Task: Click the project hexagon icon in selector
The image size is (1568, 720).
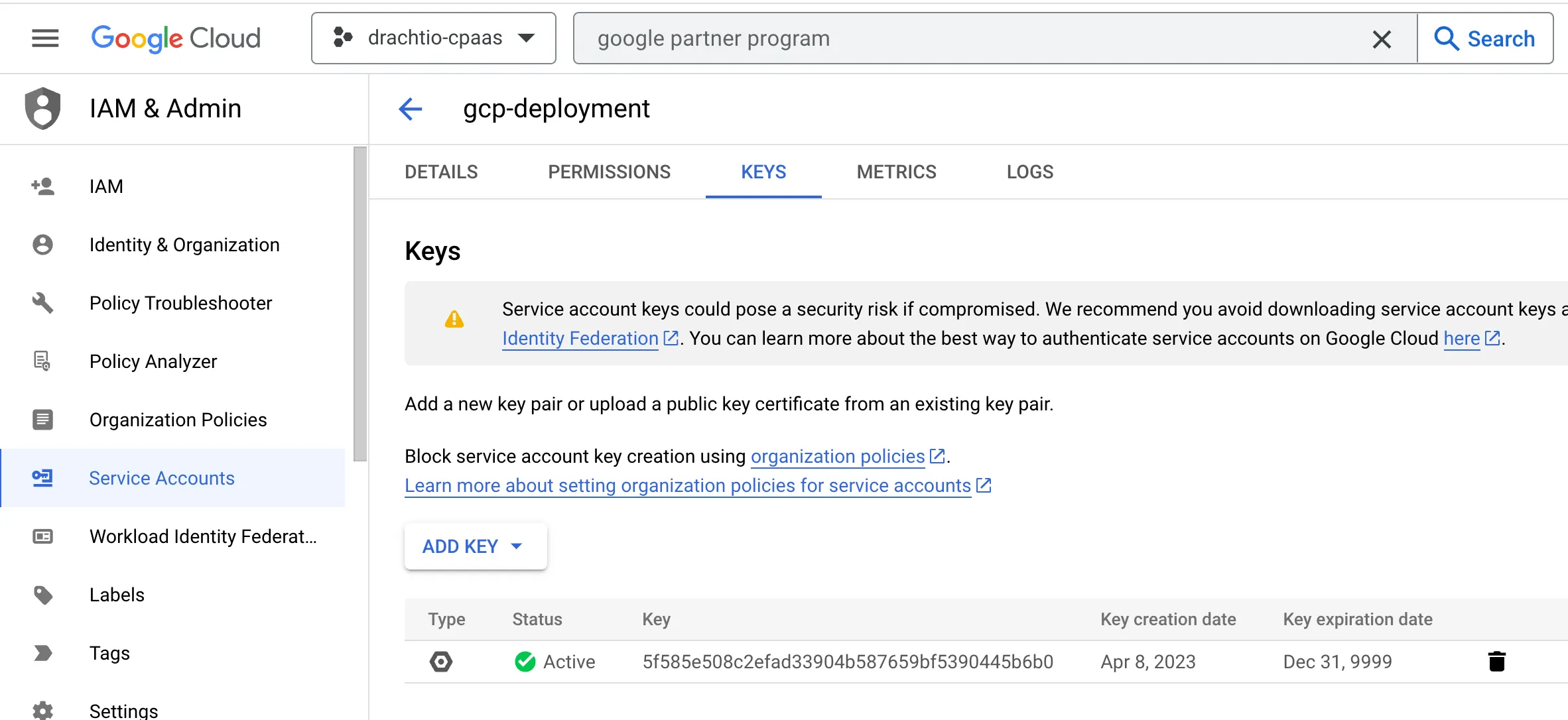Action: 342,38
